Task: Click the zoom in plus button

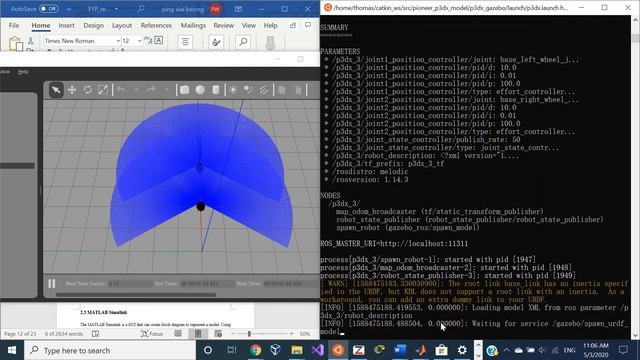Action: point(291,334)
